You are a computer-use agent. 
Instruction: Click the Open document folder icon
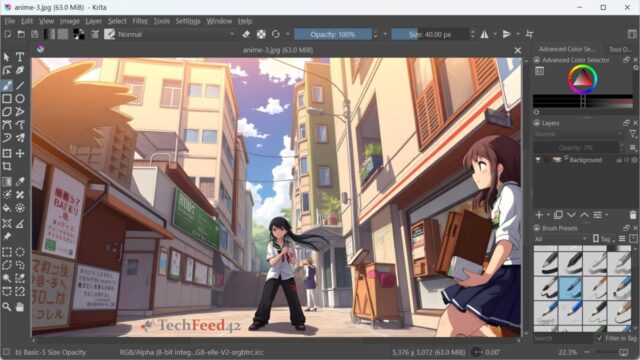(21, 34)
